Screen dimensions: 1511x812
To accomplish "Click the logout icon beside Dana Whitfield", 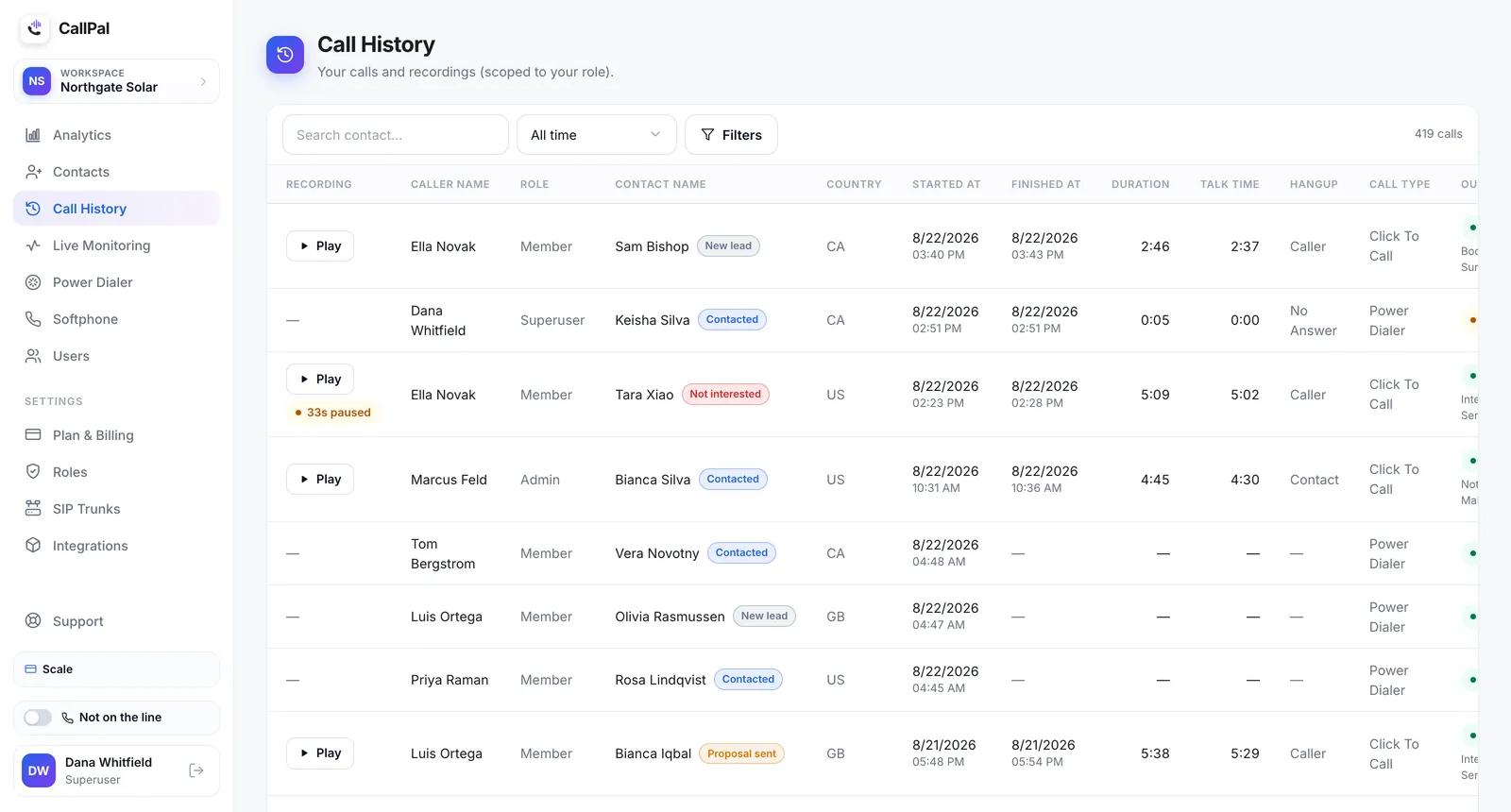I will point(196,770).
